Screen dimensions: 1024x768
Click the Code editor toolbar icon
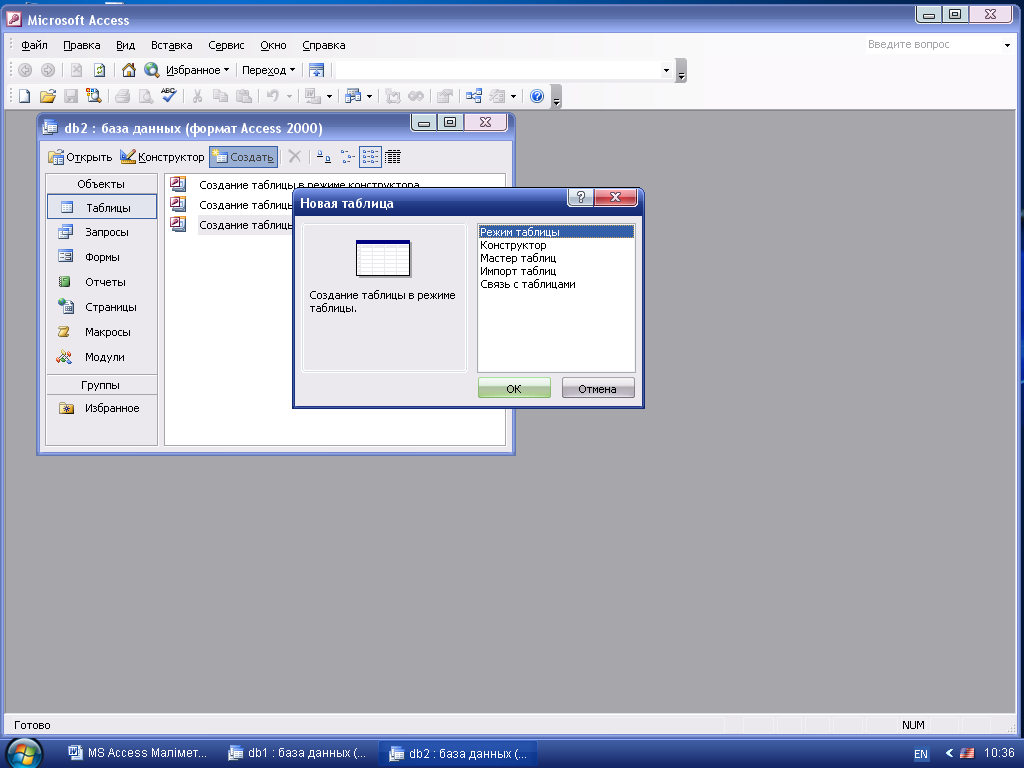392,97
